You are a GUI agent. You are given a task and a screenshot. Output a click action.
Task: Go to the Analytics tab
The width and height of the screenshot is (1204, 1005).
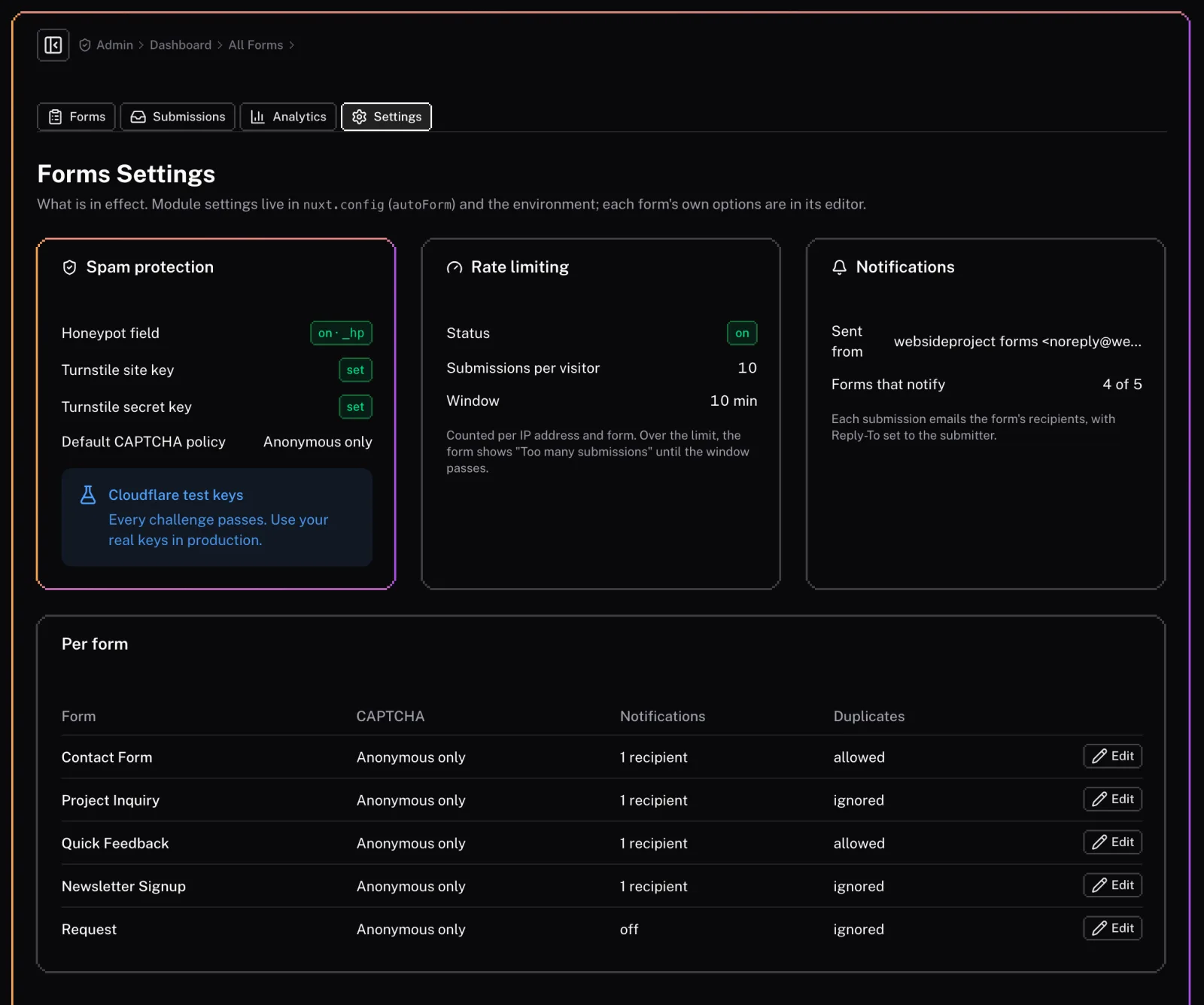(x=288, y=117)
